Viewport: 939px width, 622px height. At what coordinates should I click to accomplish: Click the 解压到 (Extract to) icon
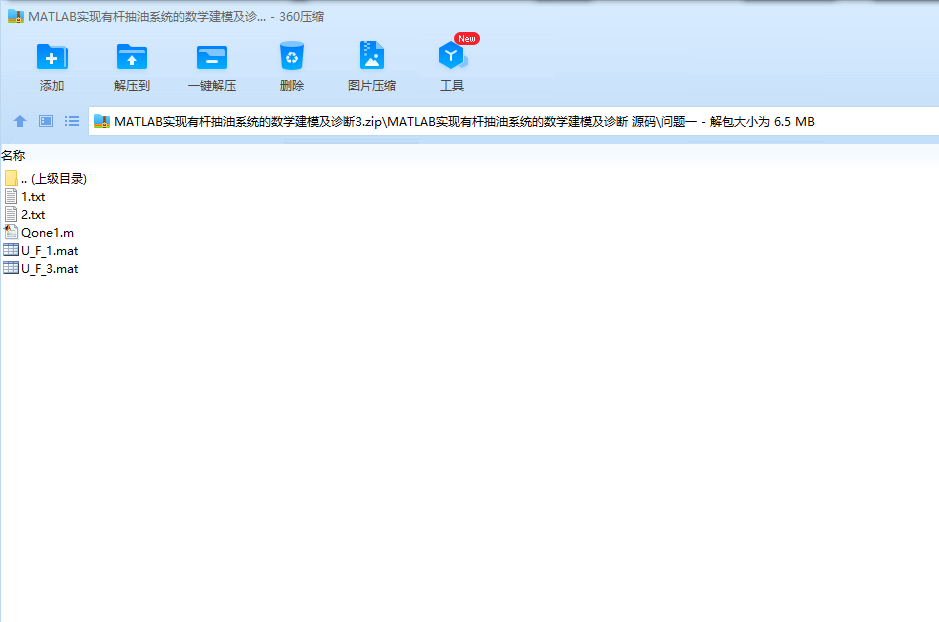(132, 57)
